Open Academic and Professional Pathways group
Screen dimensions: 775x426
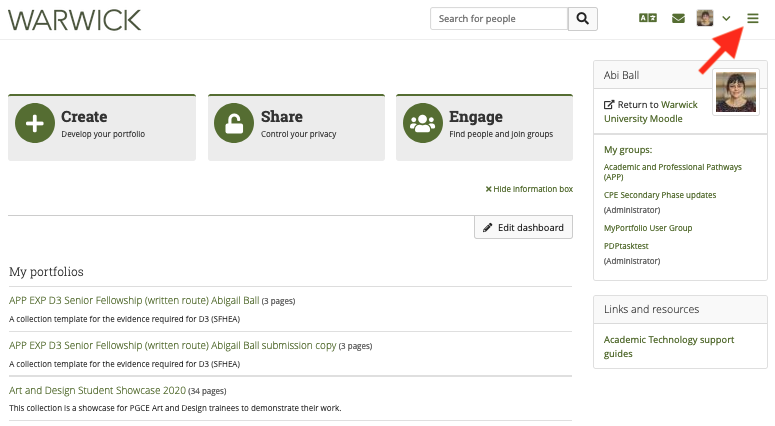tap(659, 171)
